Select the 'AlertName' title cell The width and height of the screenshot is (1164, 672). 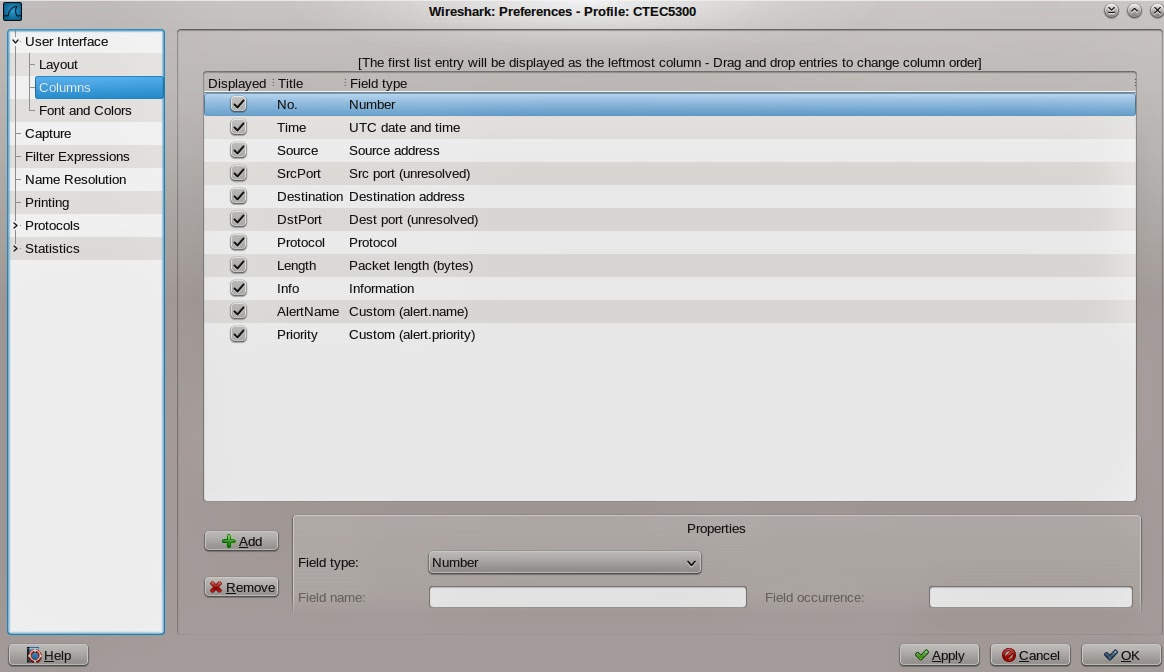[x=308, y=312]
